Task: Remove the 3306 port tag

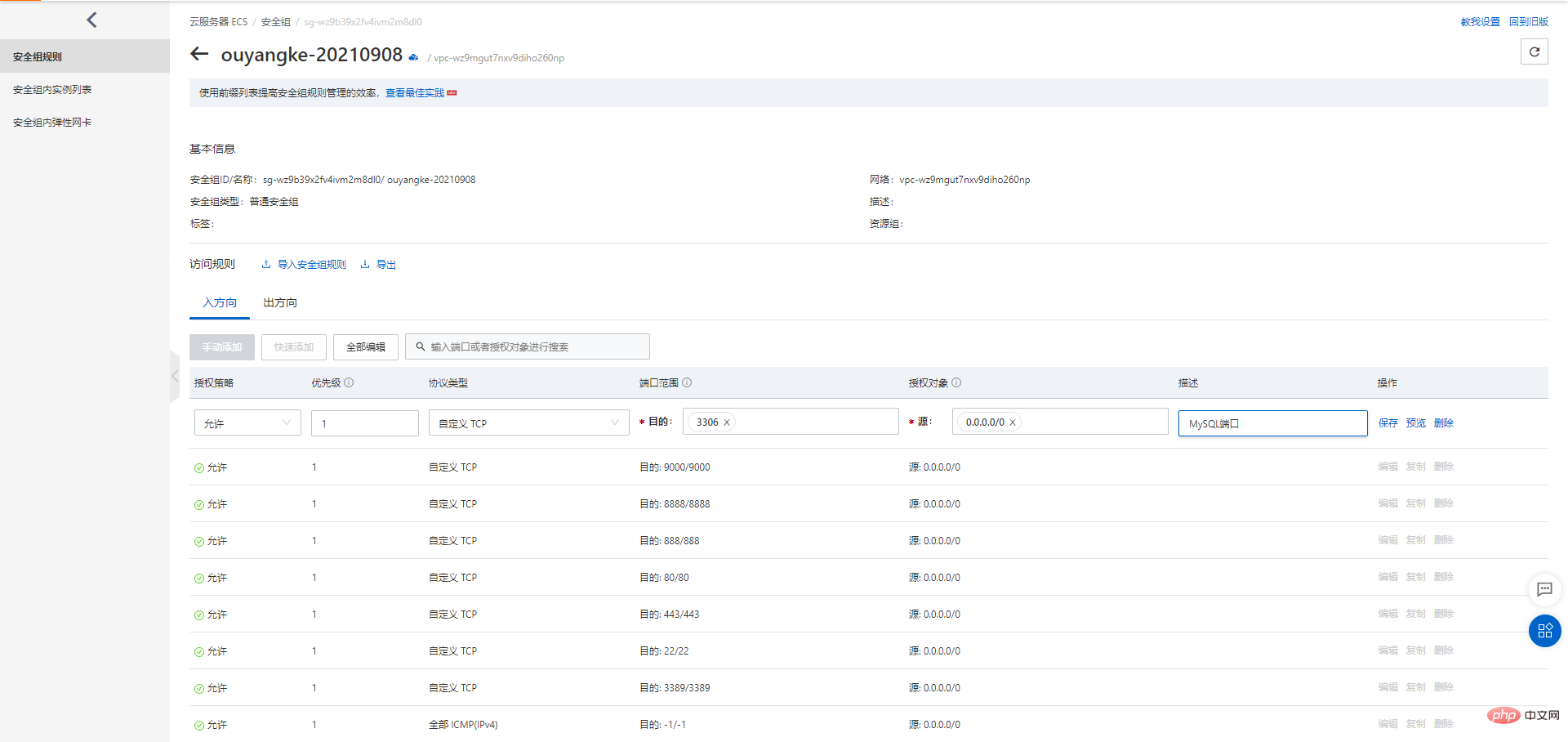Action: tap(727, 422)
